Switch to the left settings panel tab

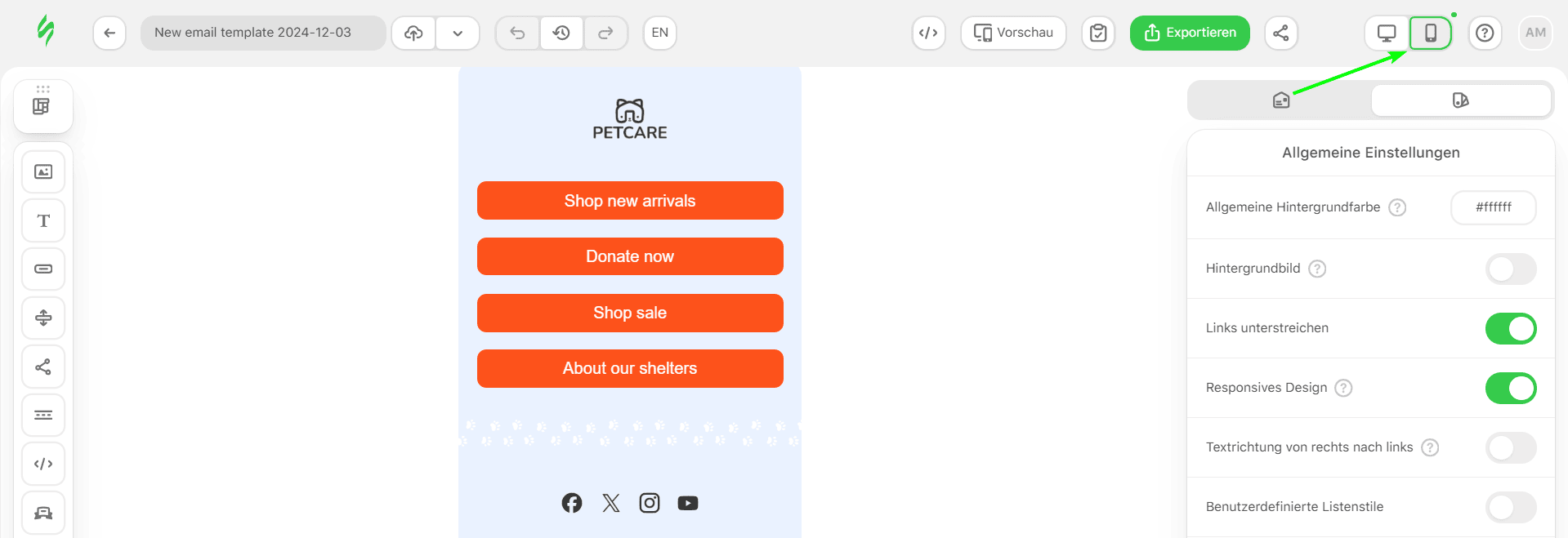[x=1280, y=100]
